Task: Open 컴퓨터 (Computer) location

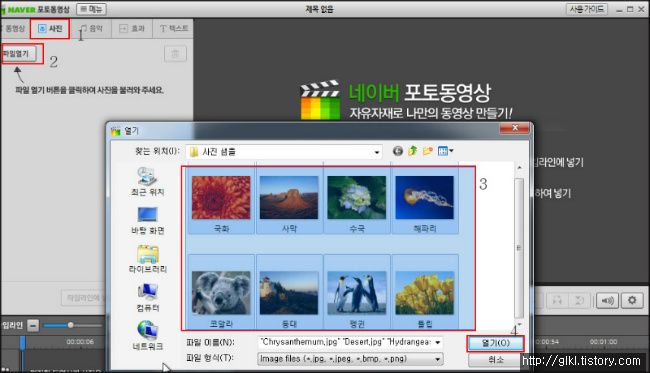Action: point(148,298)
